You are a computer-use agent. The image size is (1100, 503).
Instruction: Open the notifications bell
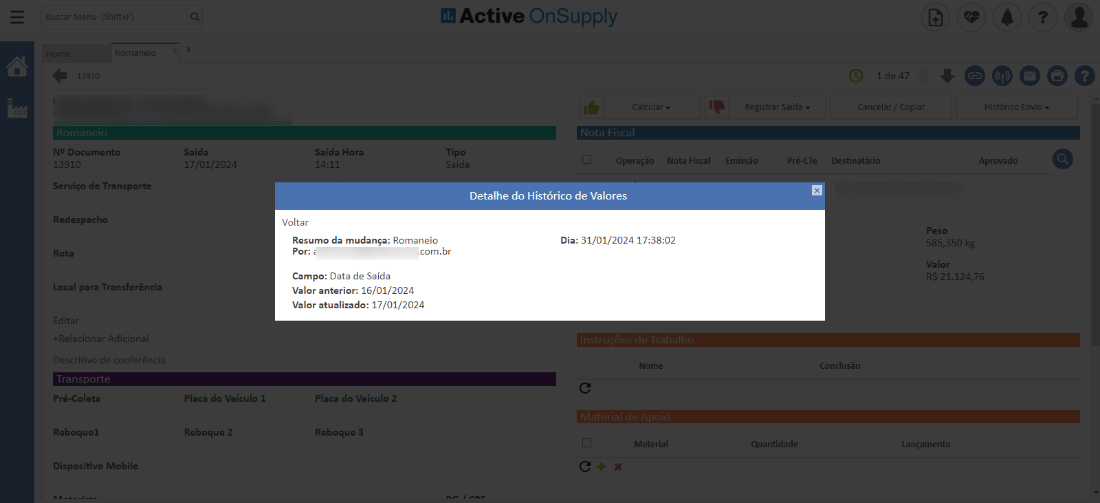pos(1007,18)
